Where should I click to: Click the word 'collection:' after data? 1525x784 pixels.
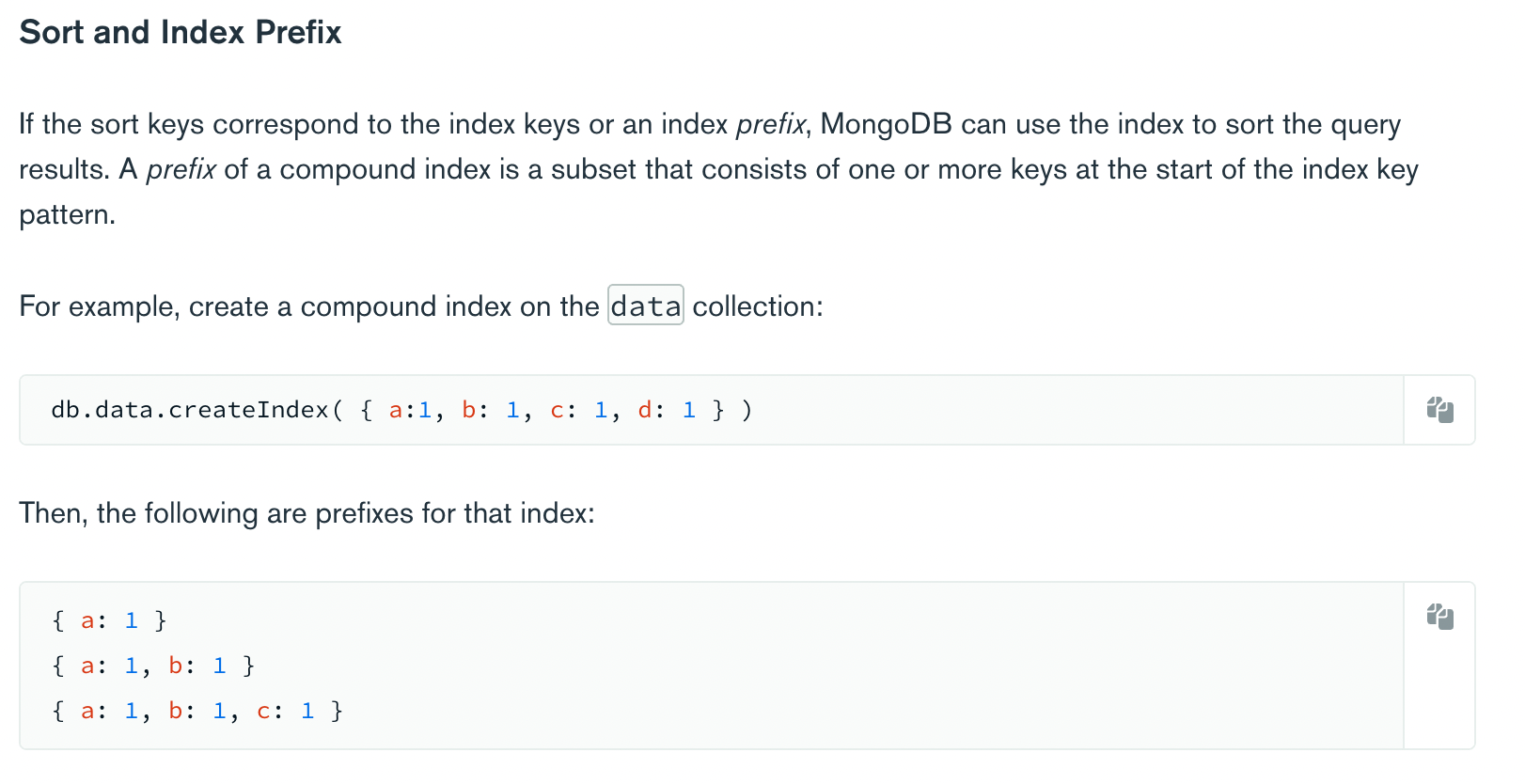click(x=758, y=306)
